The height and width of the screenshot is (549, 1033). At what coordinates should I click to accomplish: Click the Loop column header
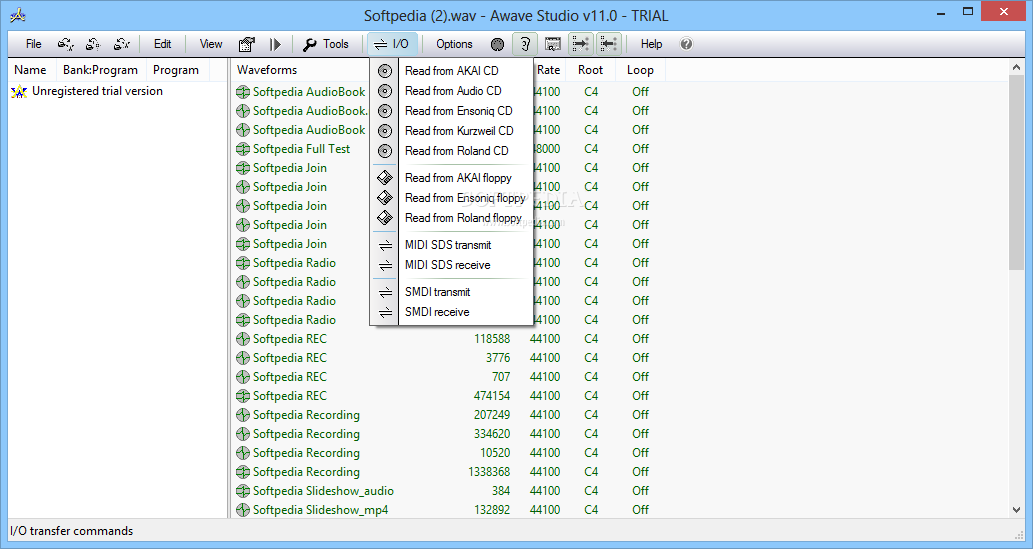(640, 70)
